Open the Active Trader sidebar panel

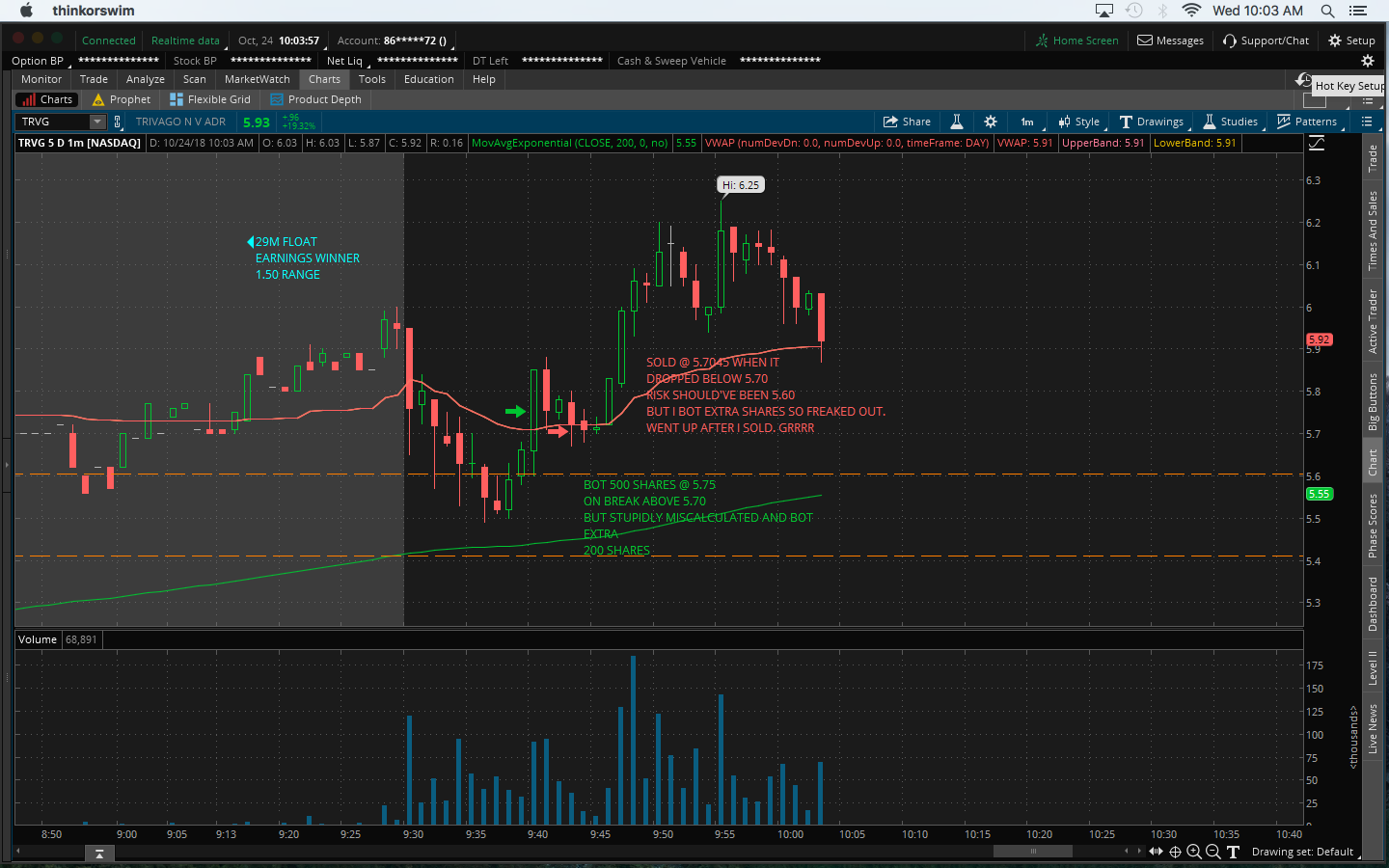[x=1373, y=321]
